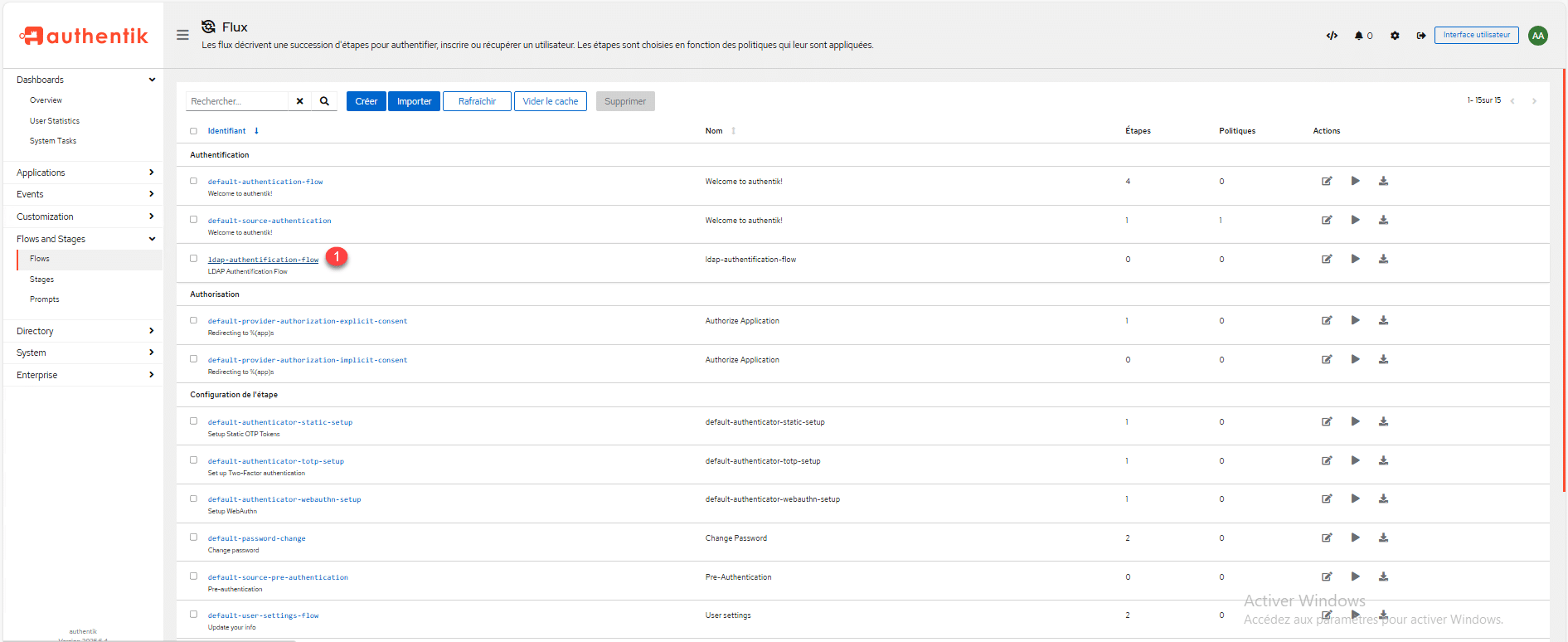Edit the default-authentication-flow row
This screenshot has width=1568, height=642.
click(x=1327, y=181)
